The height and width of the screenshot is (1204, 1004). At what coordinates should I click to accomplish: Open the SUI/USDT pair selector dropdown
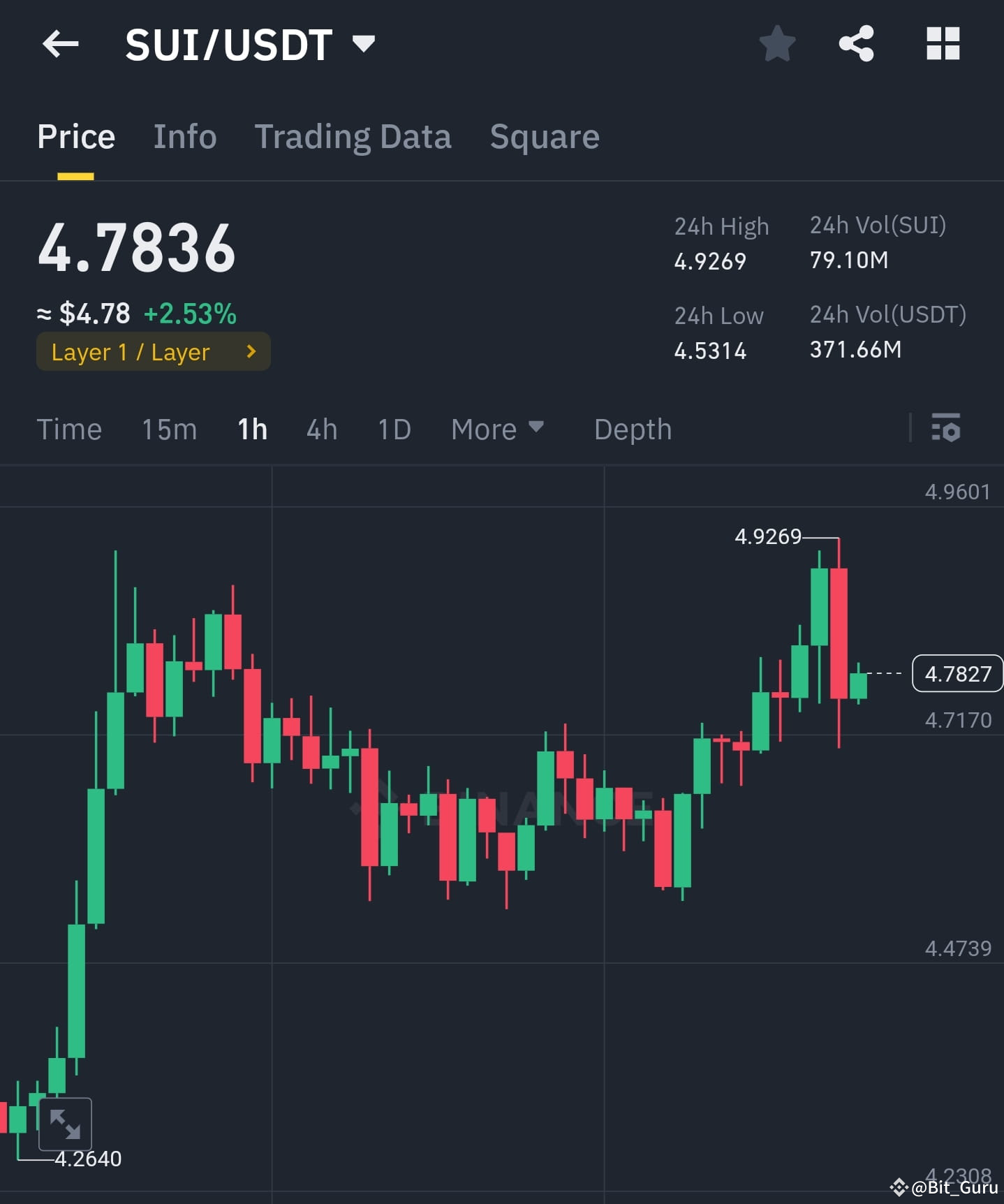[364, 43]
